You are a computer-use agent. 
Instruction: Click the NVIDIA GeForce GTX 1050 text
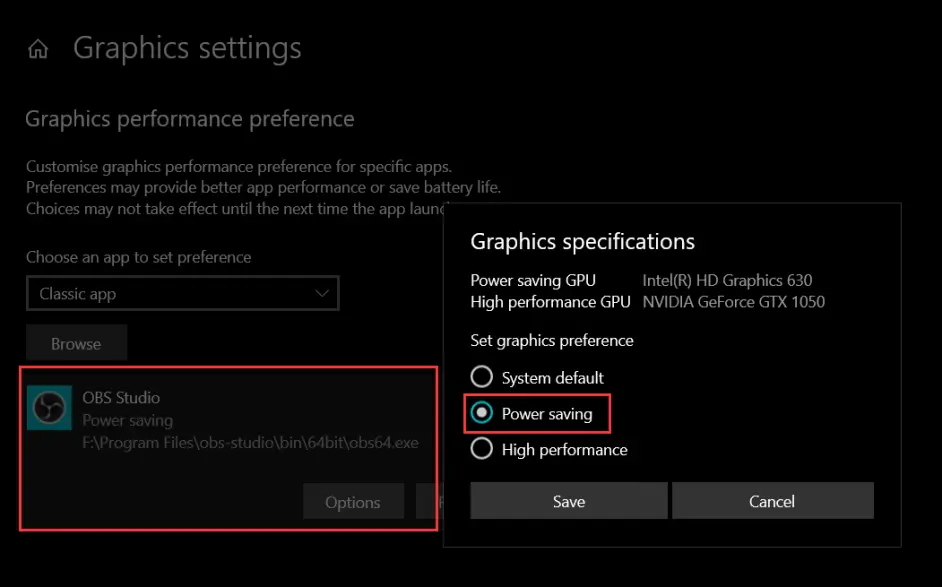coord(734,302)
